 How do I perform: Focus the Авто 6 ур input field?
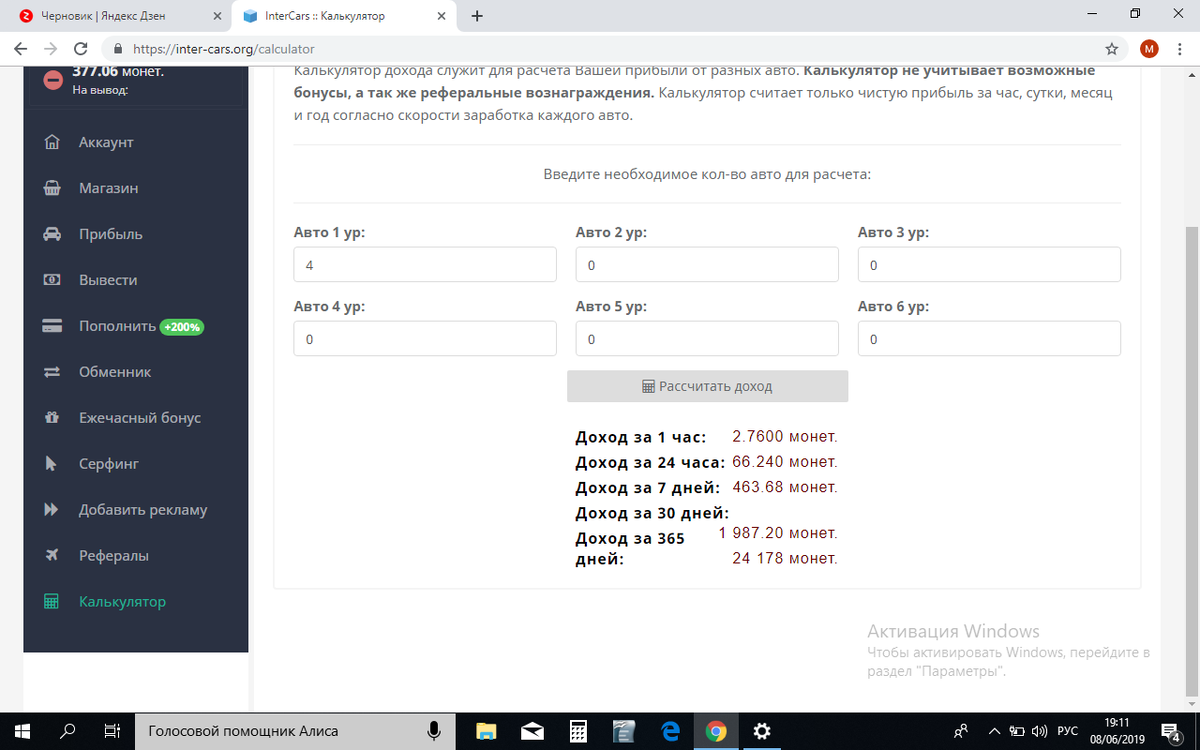point(989,339)
